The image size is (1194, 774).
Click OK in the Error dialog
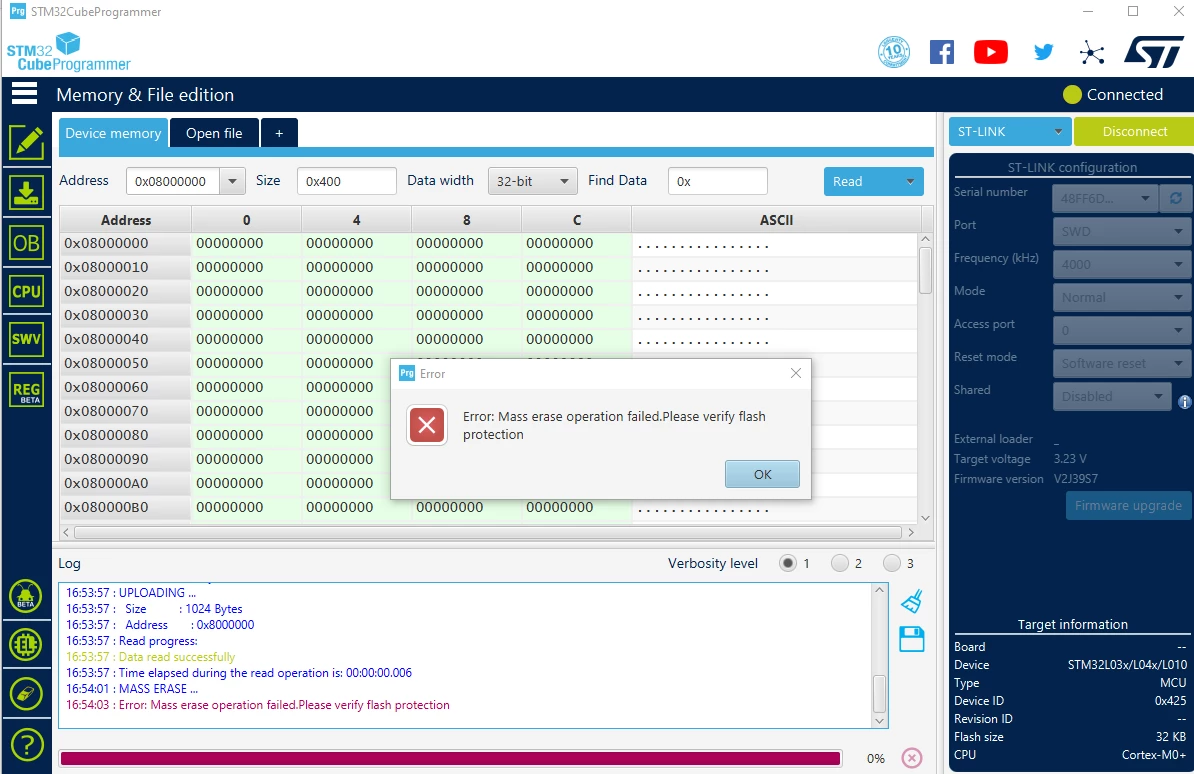coord(762,474)
